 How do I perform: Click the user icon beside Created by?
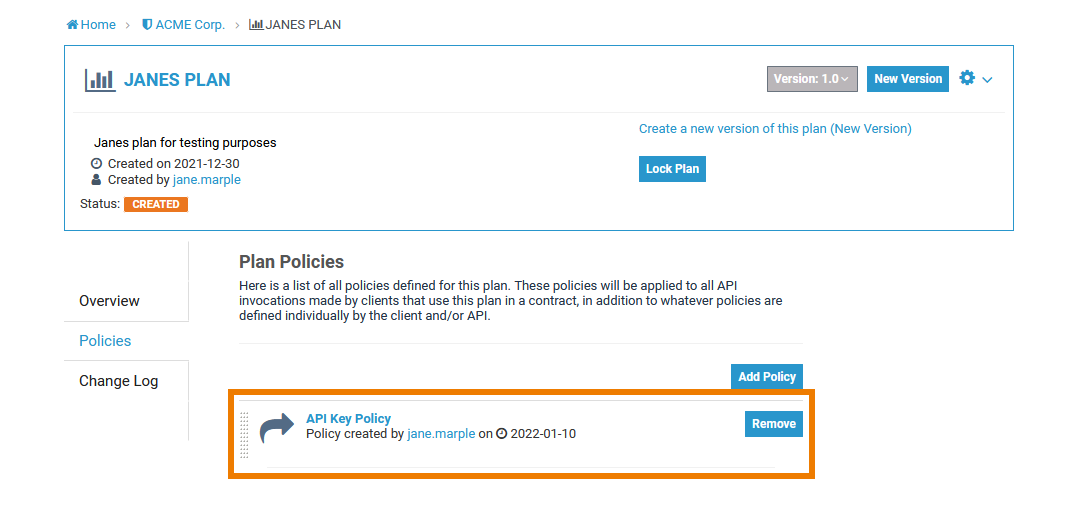tap(96, 180)
